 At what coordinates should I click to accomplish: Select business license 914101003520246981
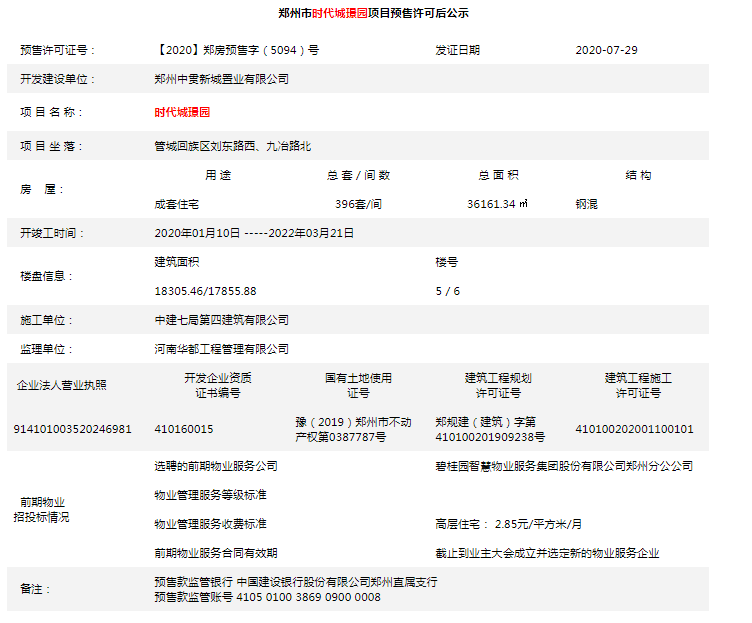click(x=72, y=429)
